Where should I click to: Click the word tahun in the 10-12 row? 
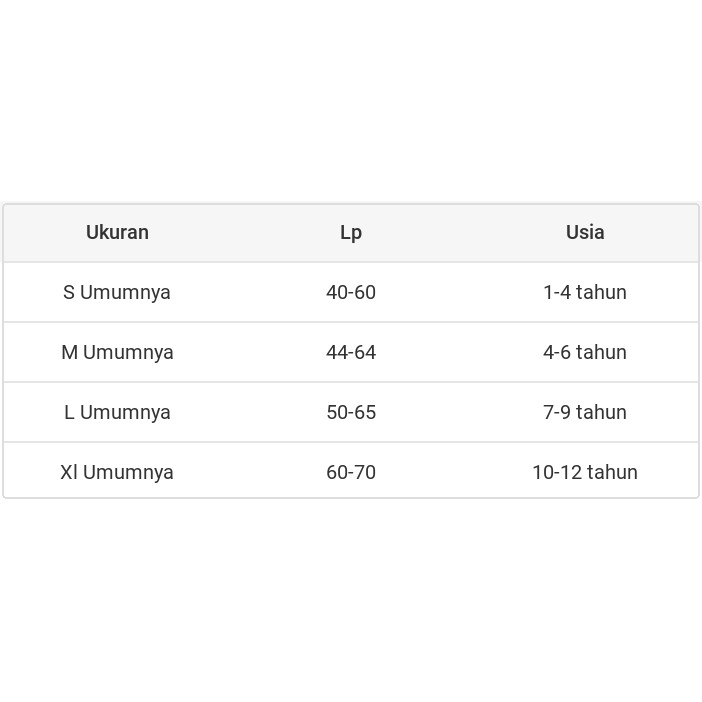[x=611, y=472]
